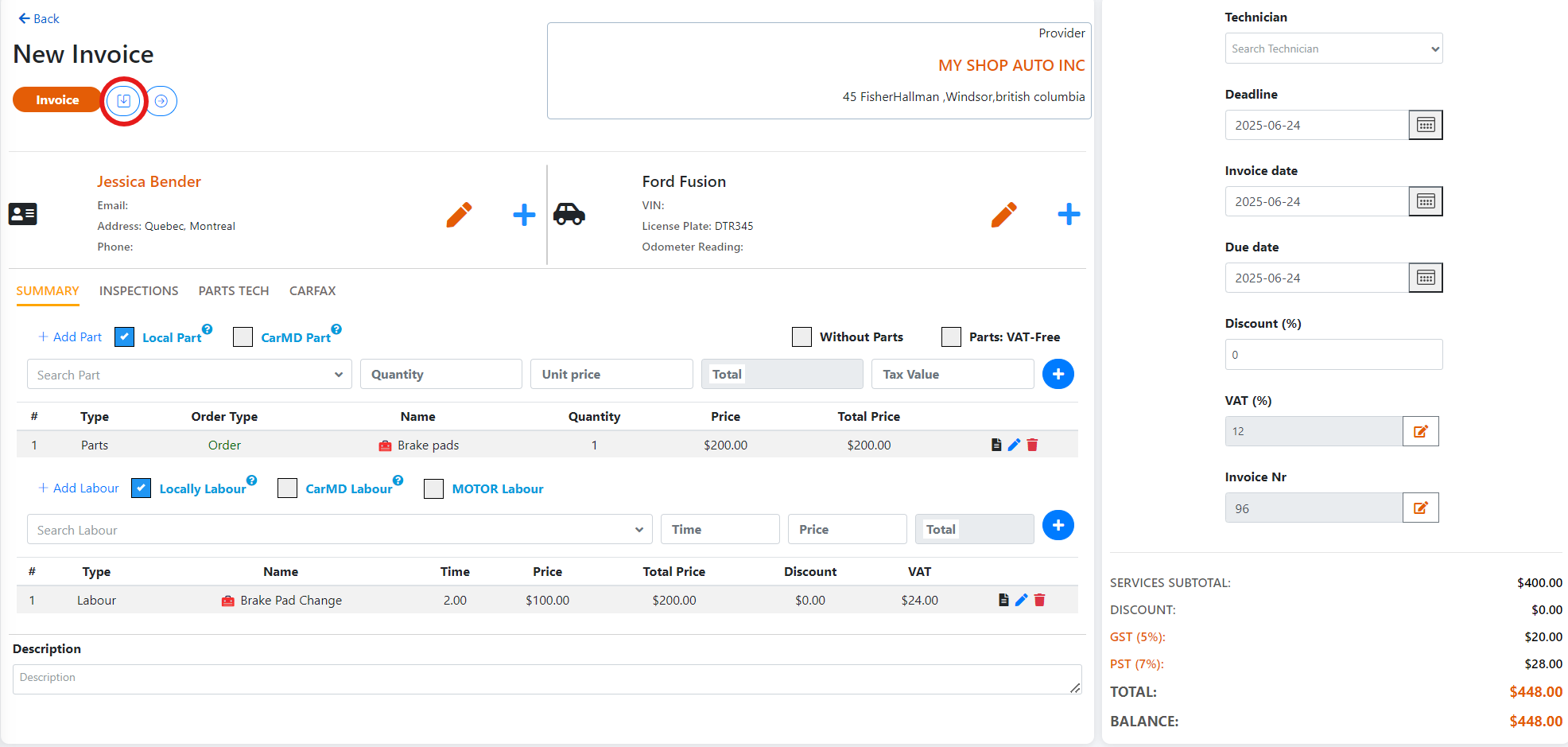Go Back to the previous page
The image size is (1568, 747).
click(x=39, y=18)
